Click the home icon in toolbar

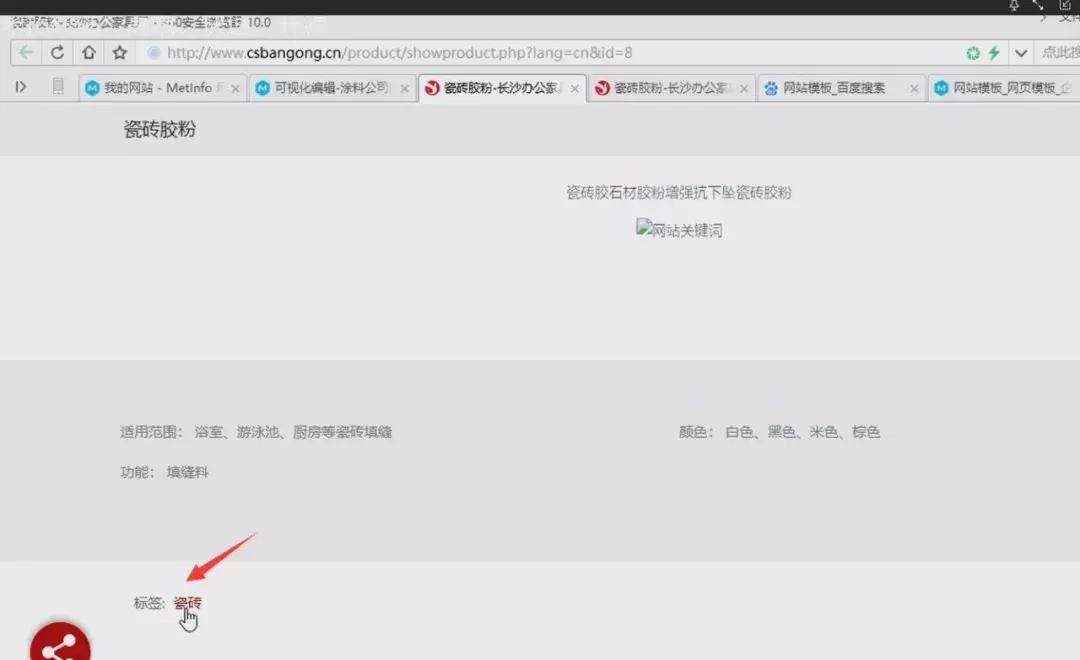88,52
